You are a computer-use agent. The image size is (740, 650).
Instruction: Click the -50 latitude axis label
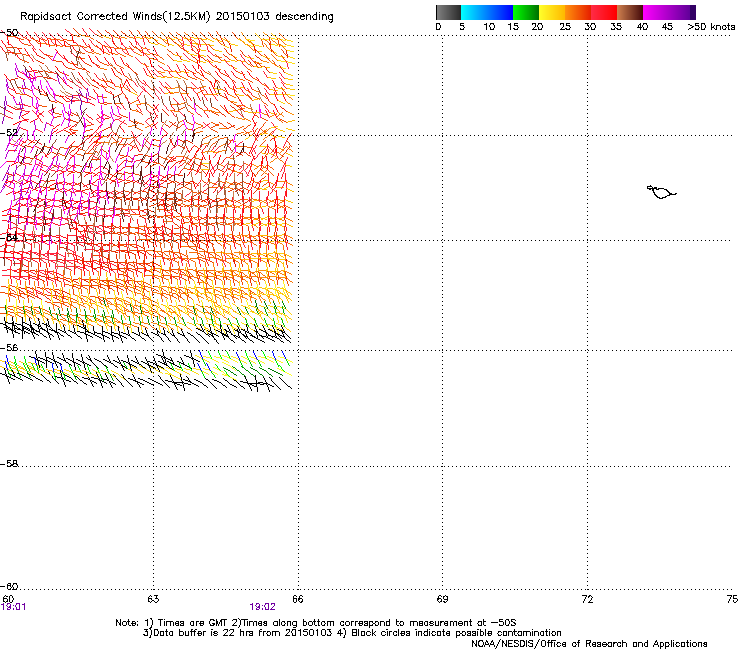click(x=9, y=33)
